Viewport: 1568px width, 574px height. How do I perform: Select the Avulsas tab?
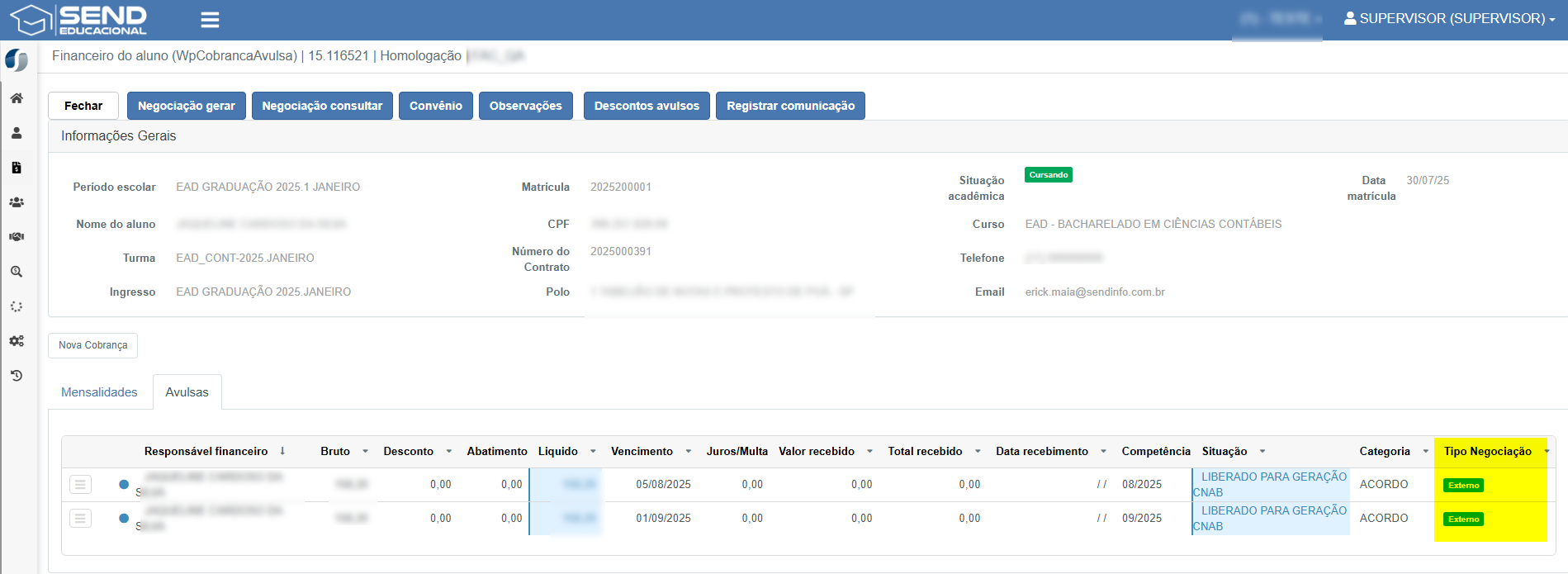pyautogui.click(x=187, y=392)
